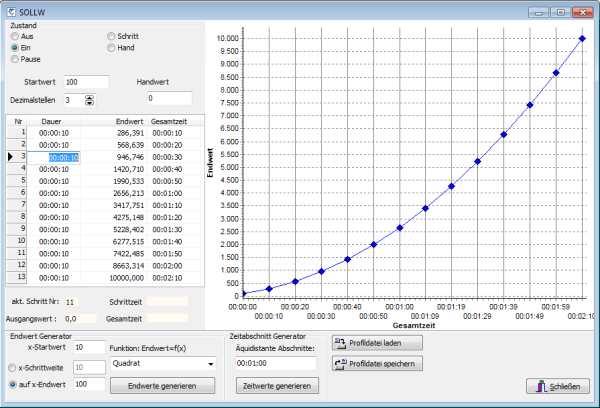
Task: Click Endwert cell 286,391
Action: pos(114,133)
